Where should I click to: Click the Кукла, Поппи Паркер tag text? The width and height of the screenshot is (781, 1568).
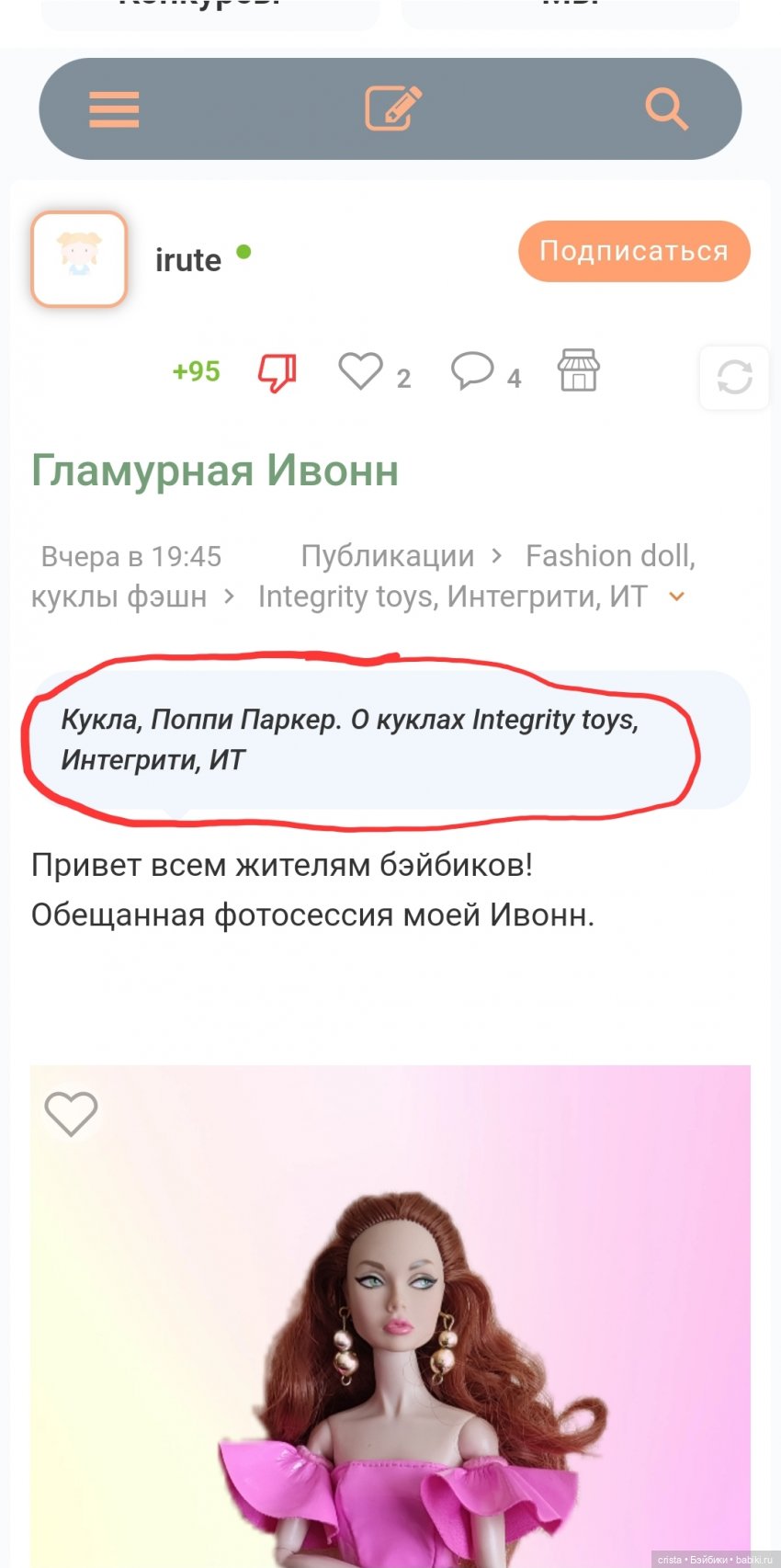pyautogui.click(x=199, y=720)
